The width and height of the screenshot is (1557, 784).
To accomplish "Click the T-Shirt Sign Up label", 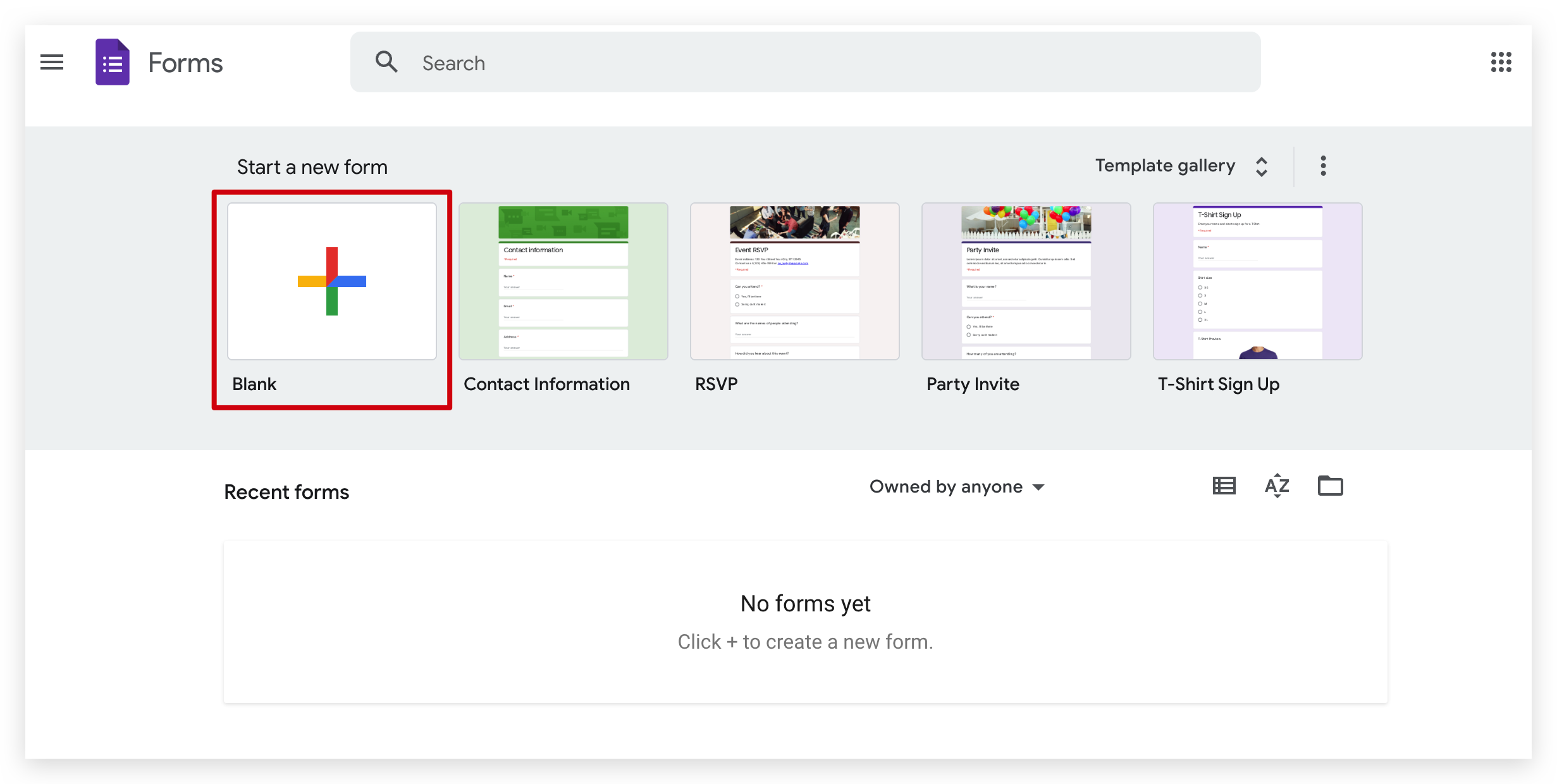I will pyautogui.click(x=1218, y=384).
